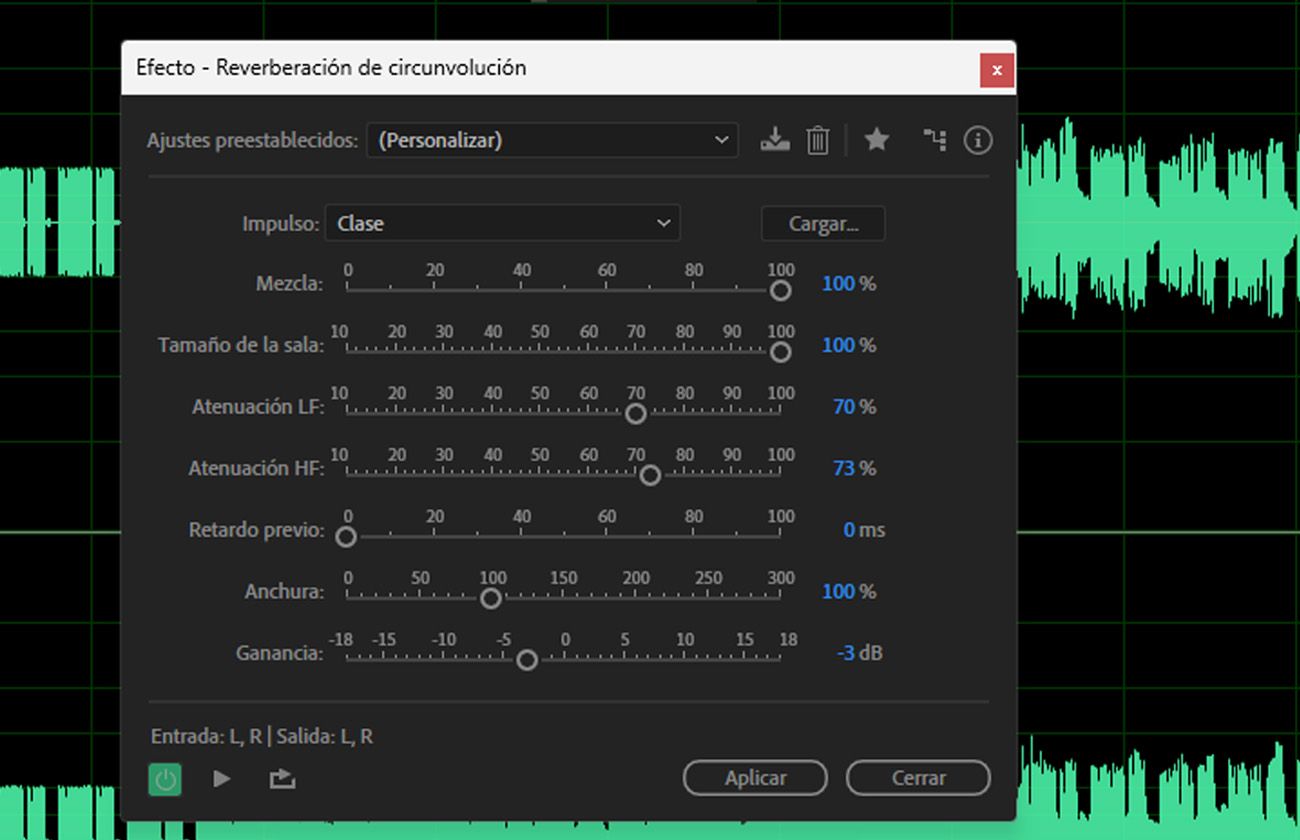This screenshot has width=1300, height=840.
Task: Close the effect dialog with the red X
Action: [996, 70]
